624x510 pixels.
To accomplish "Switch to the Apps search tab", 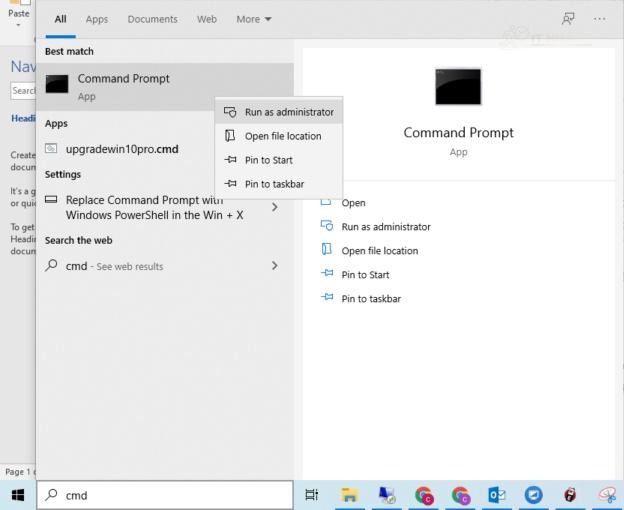I will point(96,19).
